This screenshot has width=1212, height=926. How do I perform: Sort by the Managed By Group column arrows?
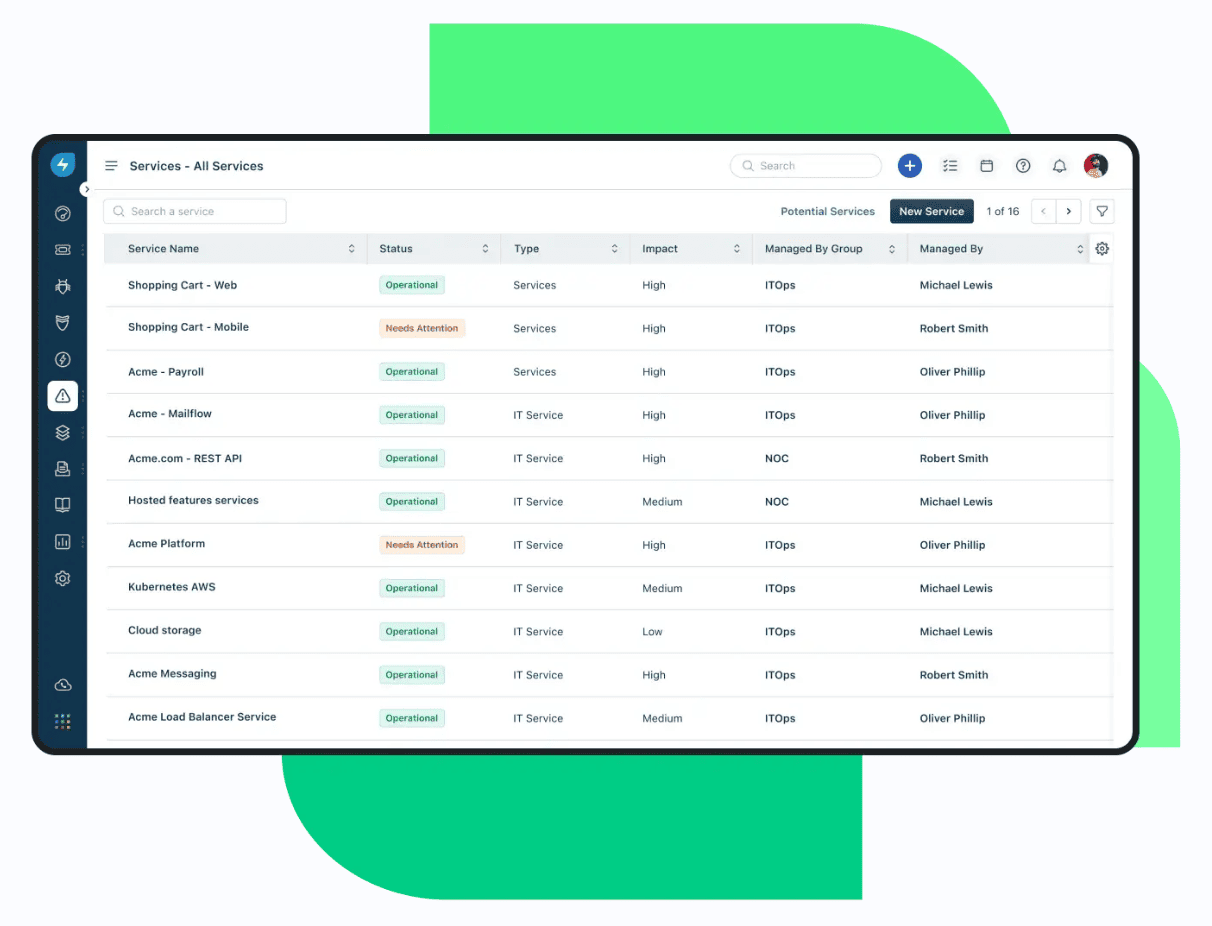click(892, 249)
